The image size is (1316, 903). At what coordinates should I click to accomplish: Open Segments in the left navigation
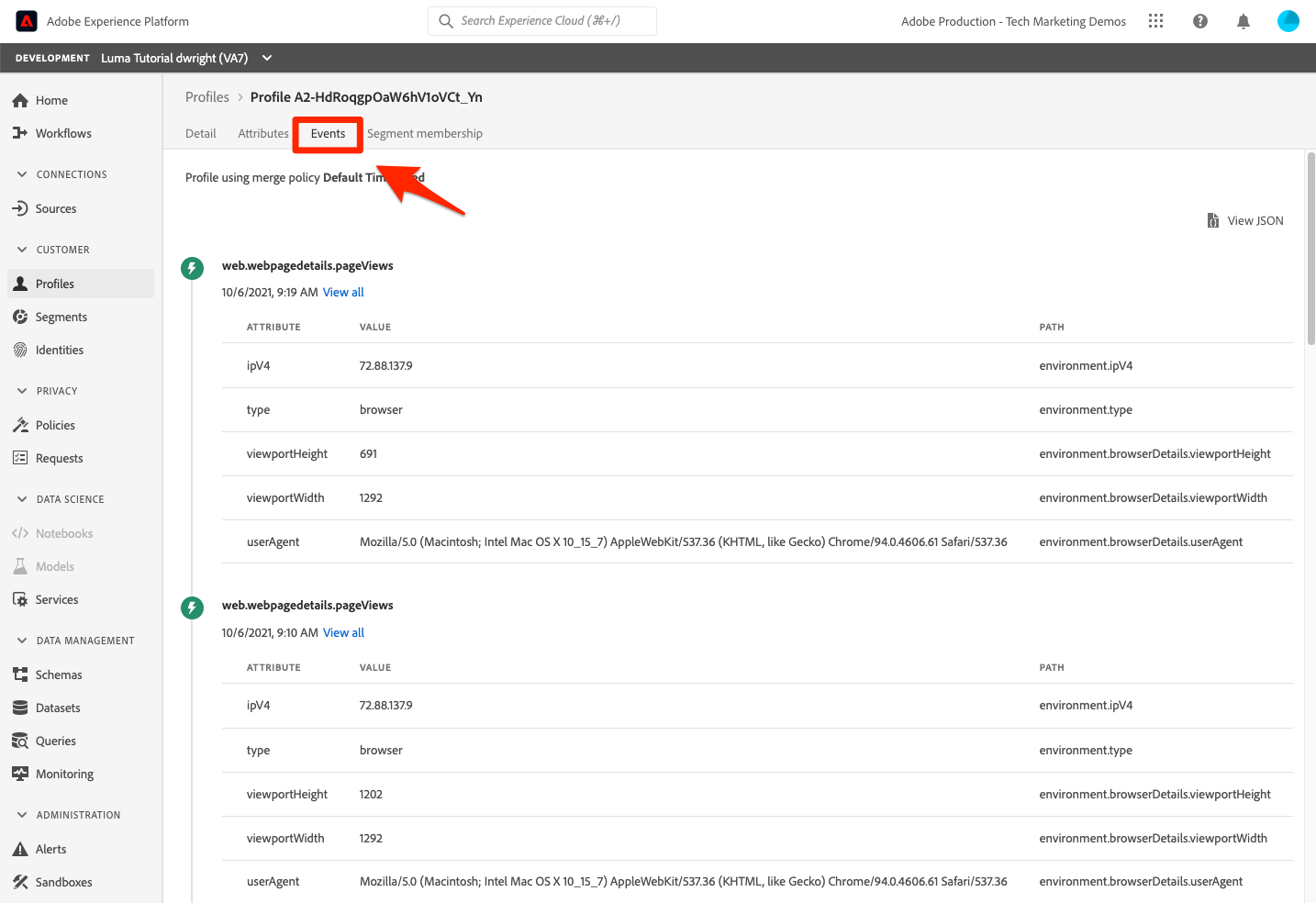(81, 317)
